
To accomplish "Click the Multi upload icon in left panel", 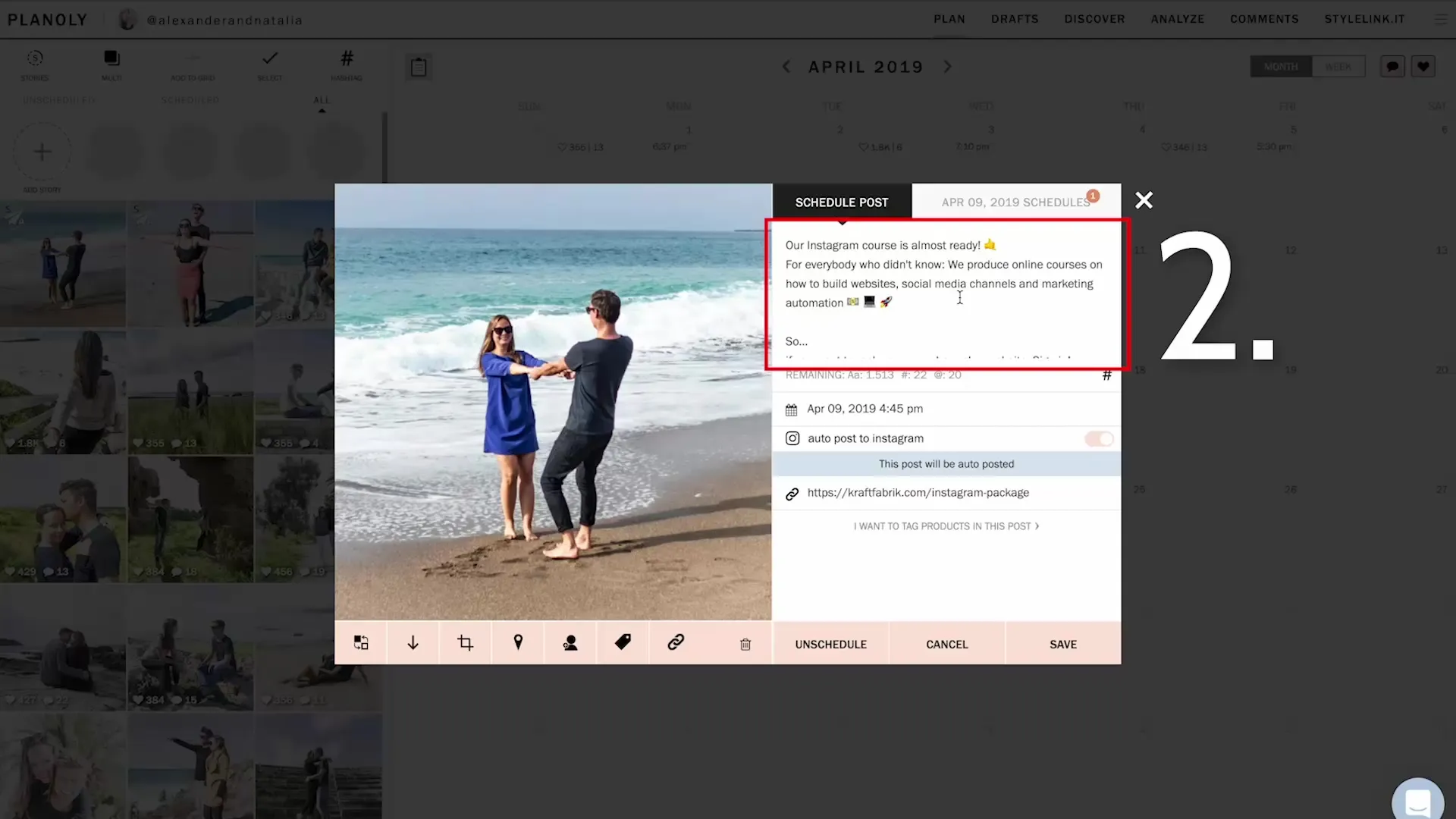I will (111, 58).
